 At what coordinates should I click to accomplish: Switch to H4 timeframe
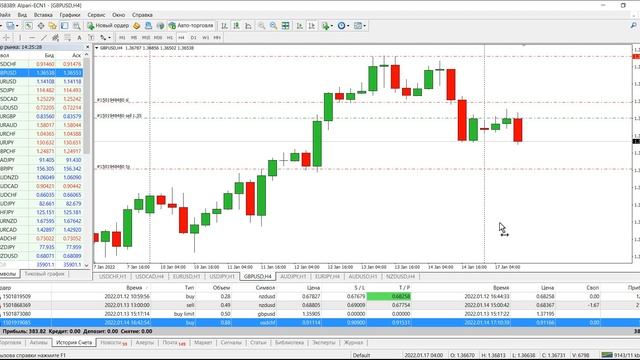182,38
